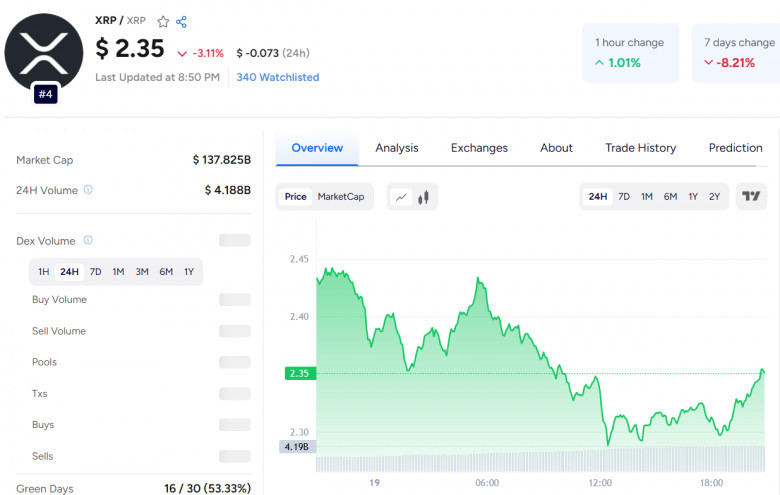Click the 1 hour change card
780x495 pixels.
click(630, 53)
